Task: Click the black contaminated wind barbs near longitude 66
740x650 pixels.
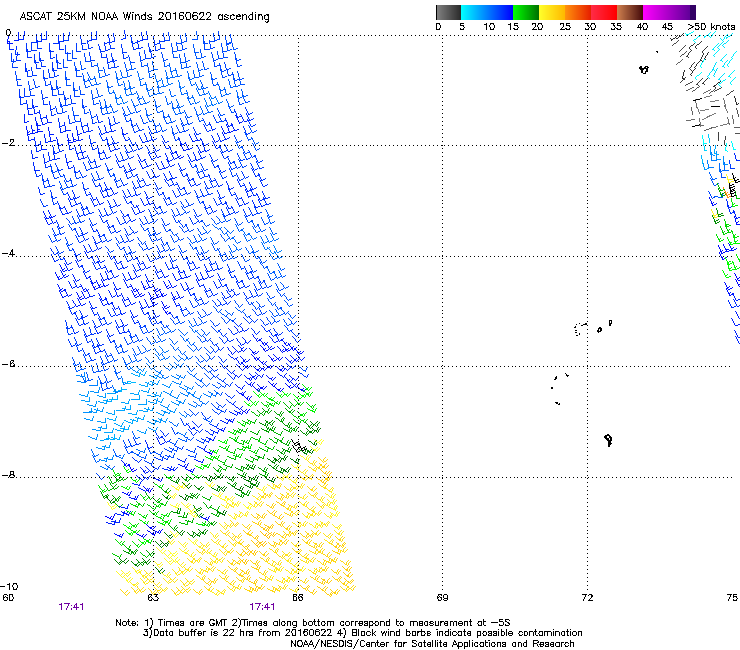Action: pyautogui.click(x=299, y=446)
